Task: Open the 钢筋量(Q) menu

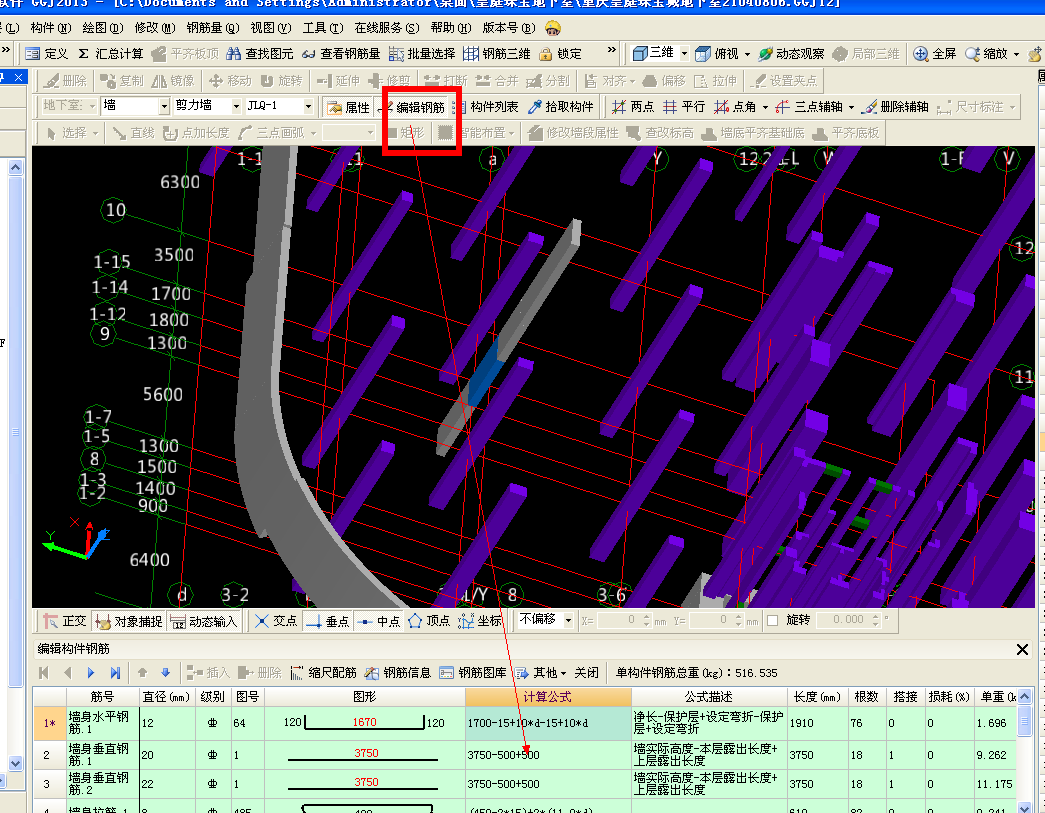Action: 213,28
